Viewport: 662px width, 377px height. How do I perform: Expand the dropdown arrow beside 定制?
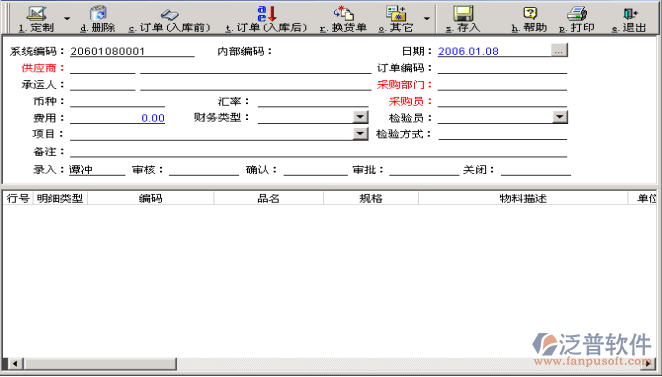click(67, 18)
